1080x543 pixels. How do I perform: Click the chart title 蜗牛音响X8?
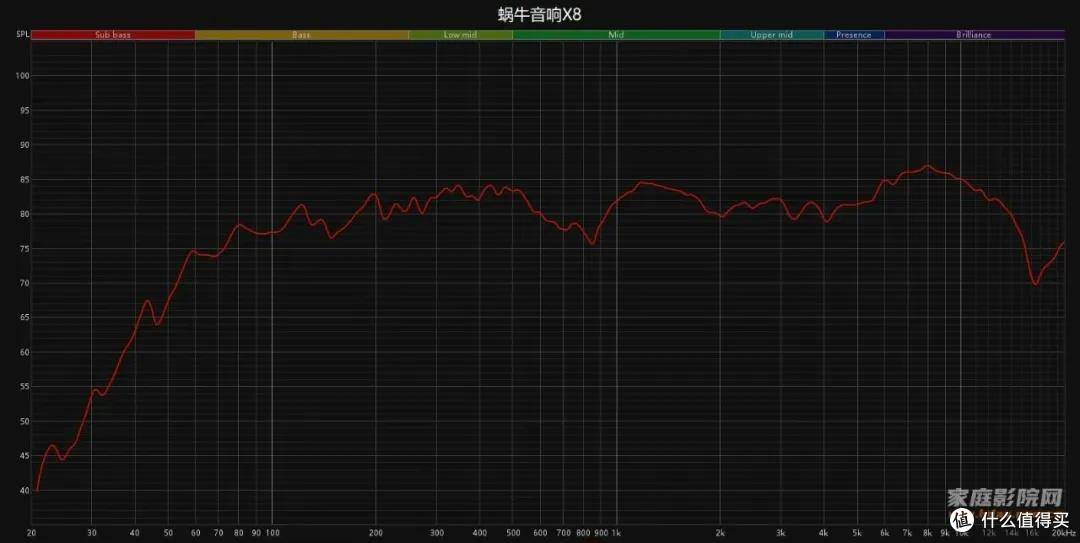[539, 14]
